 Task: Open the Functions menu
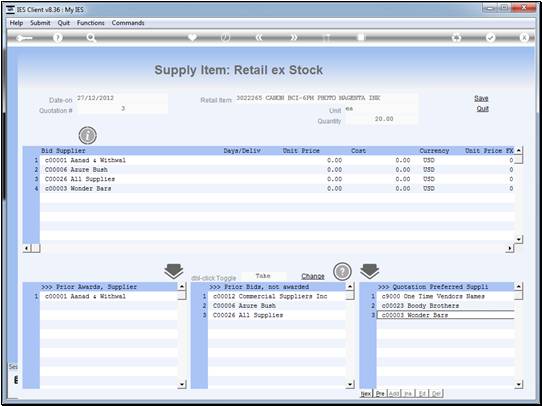click(91, 23)
